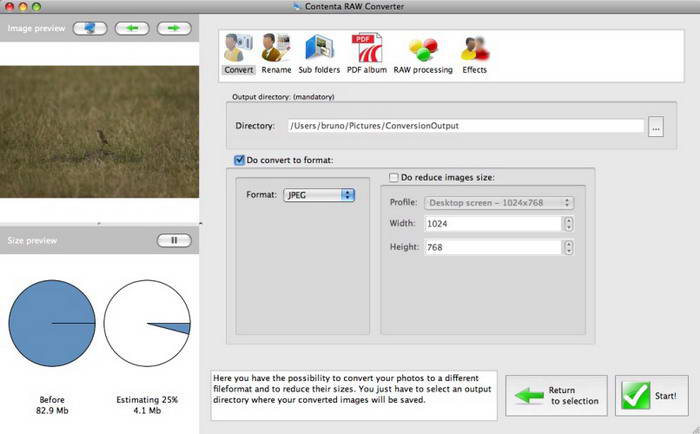Open the Effects section

click(475, 54)
